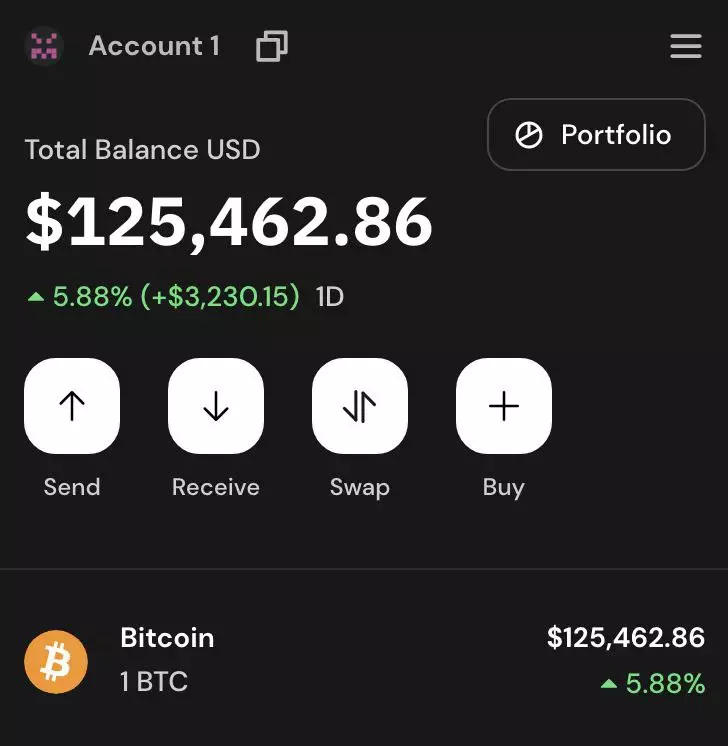Click the Receive text label

216,487
